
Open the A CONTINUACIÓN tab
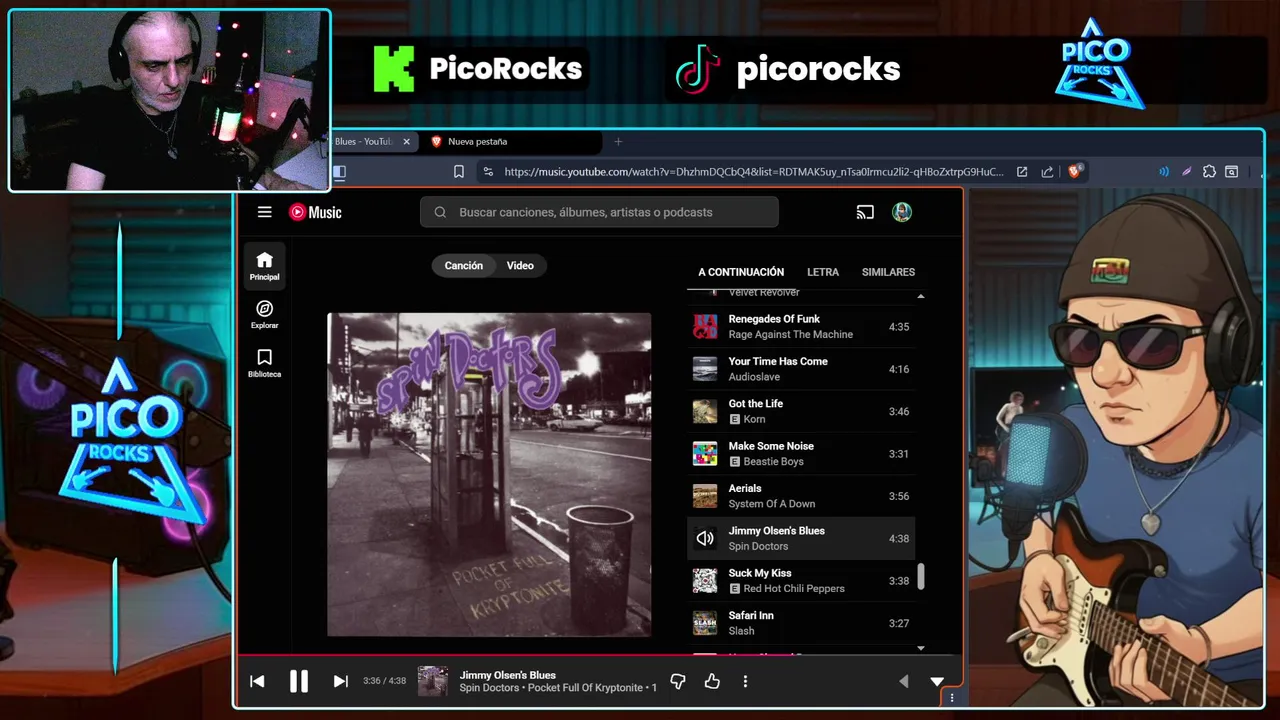coord(741,272)
